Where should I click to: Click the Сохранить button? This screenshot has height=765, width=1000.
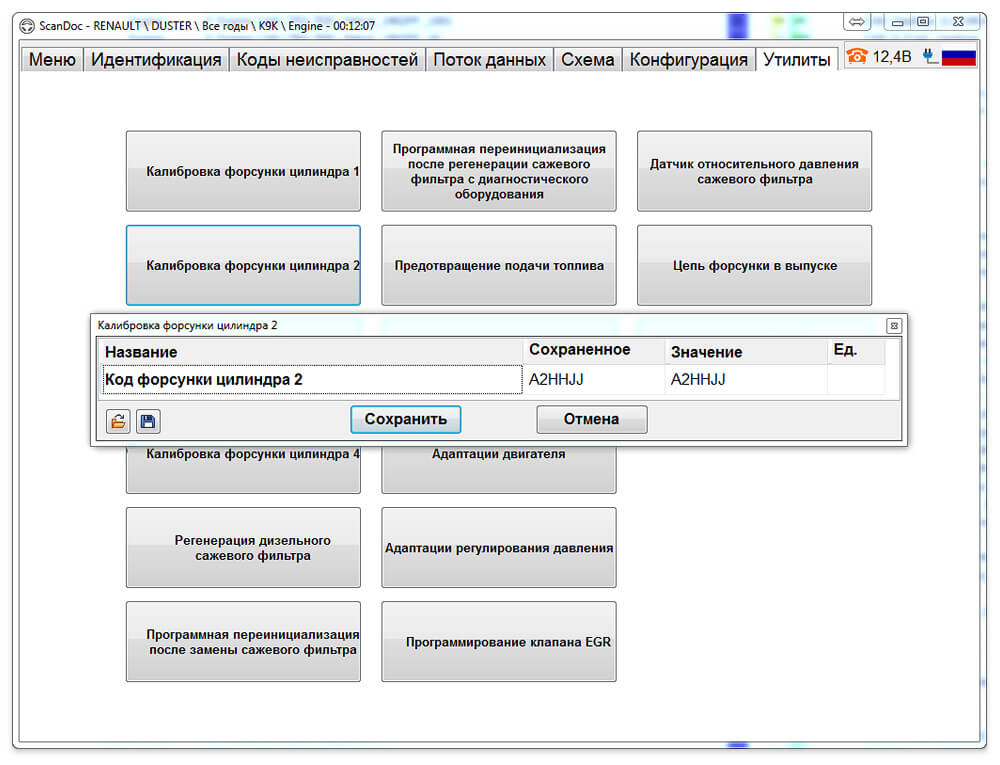(406, 419)
